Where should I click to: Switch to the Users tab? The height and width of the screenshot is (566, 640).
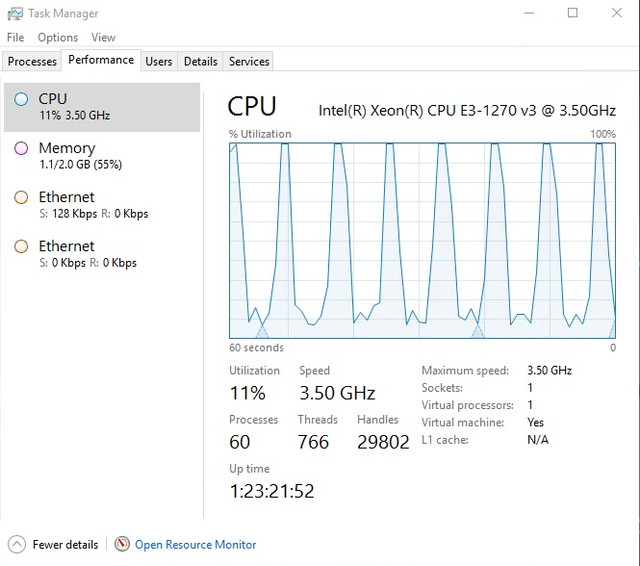point(159,62)
